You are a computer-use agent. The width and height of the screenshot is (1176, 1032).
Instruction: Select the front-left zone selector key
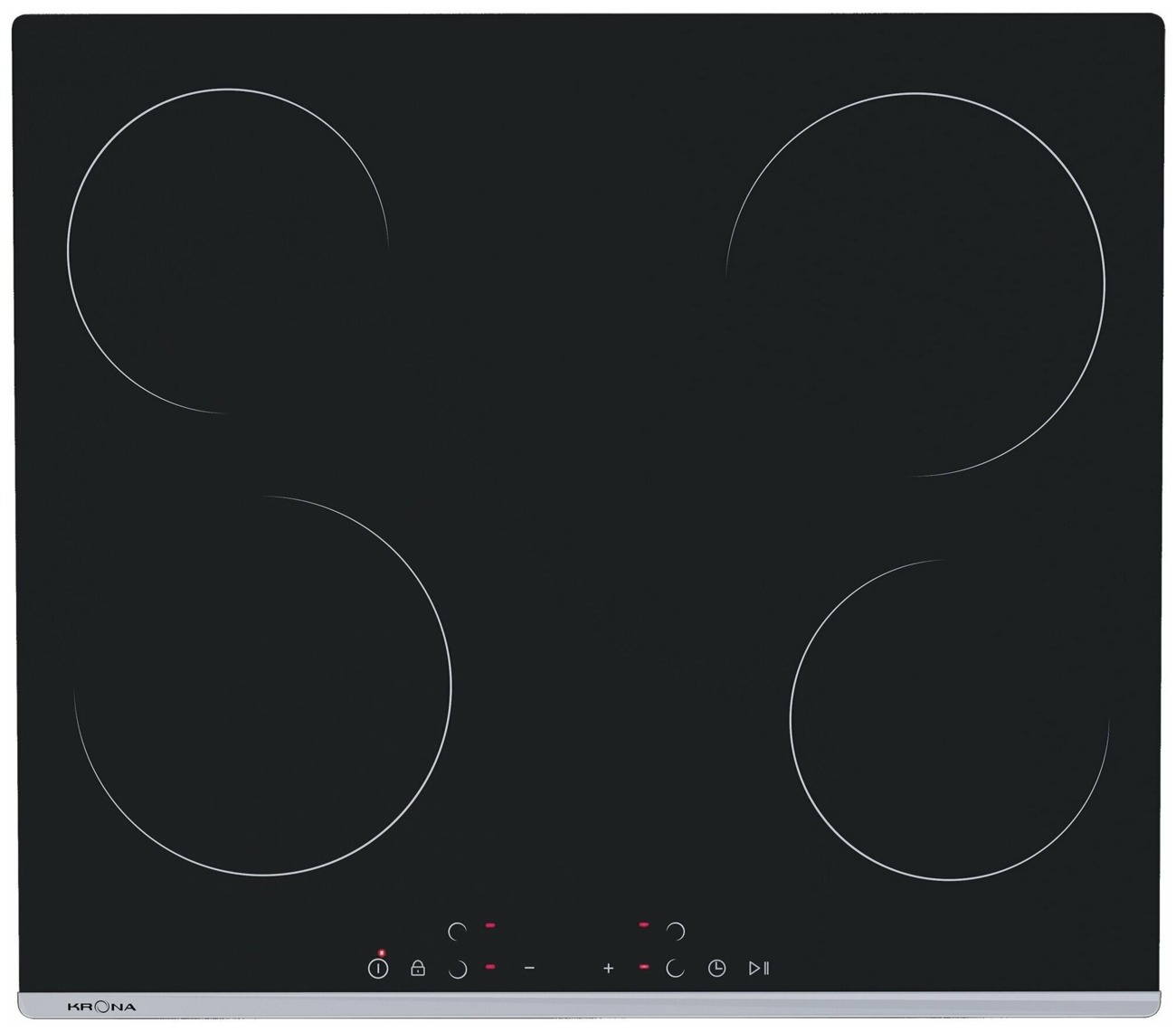(458, 969)
